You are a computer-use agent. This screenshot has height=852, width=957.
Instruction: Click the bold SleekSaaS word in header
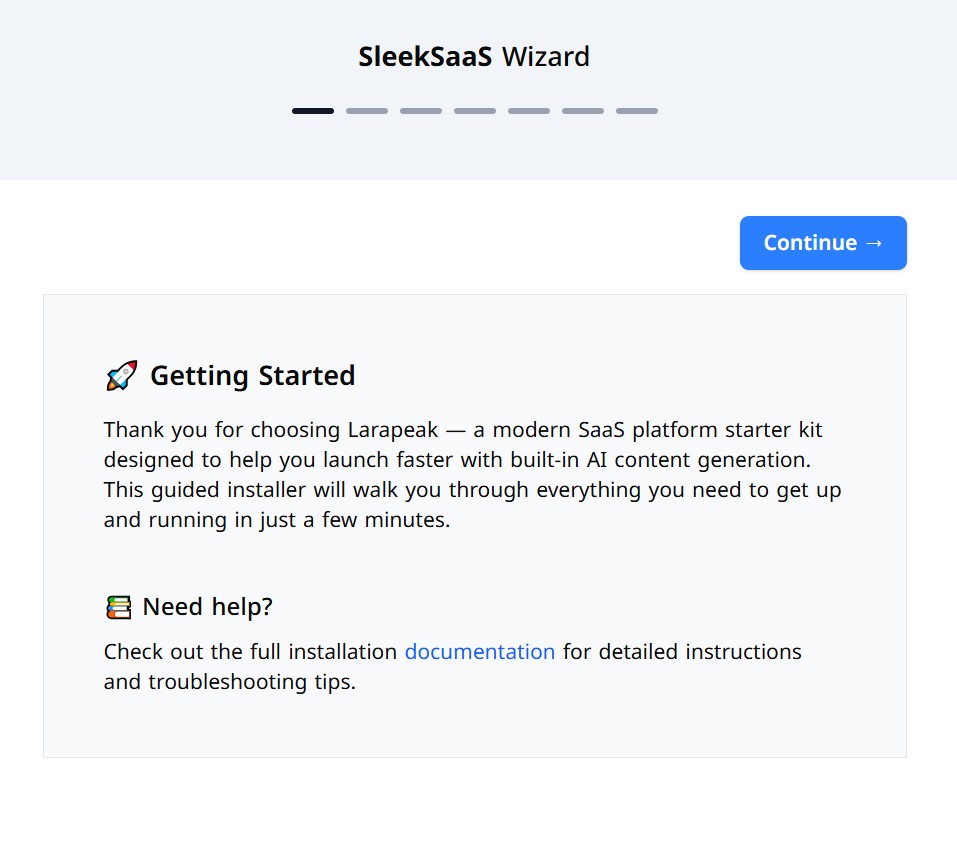coord(425,57)
